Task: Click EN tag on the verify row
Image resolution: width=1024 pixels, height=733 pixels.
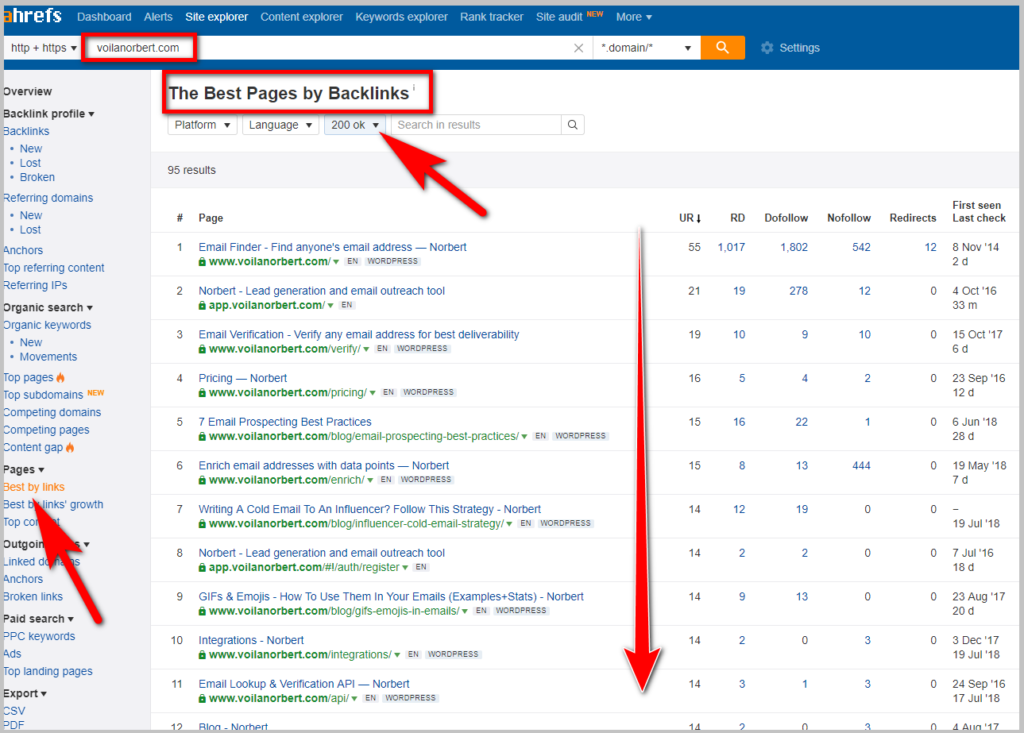Action: click(383, 348)
